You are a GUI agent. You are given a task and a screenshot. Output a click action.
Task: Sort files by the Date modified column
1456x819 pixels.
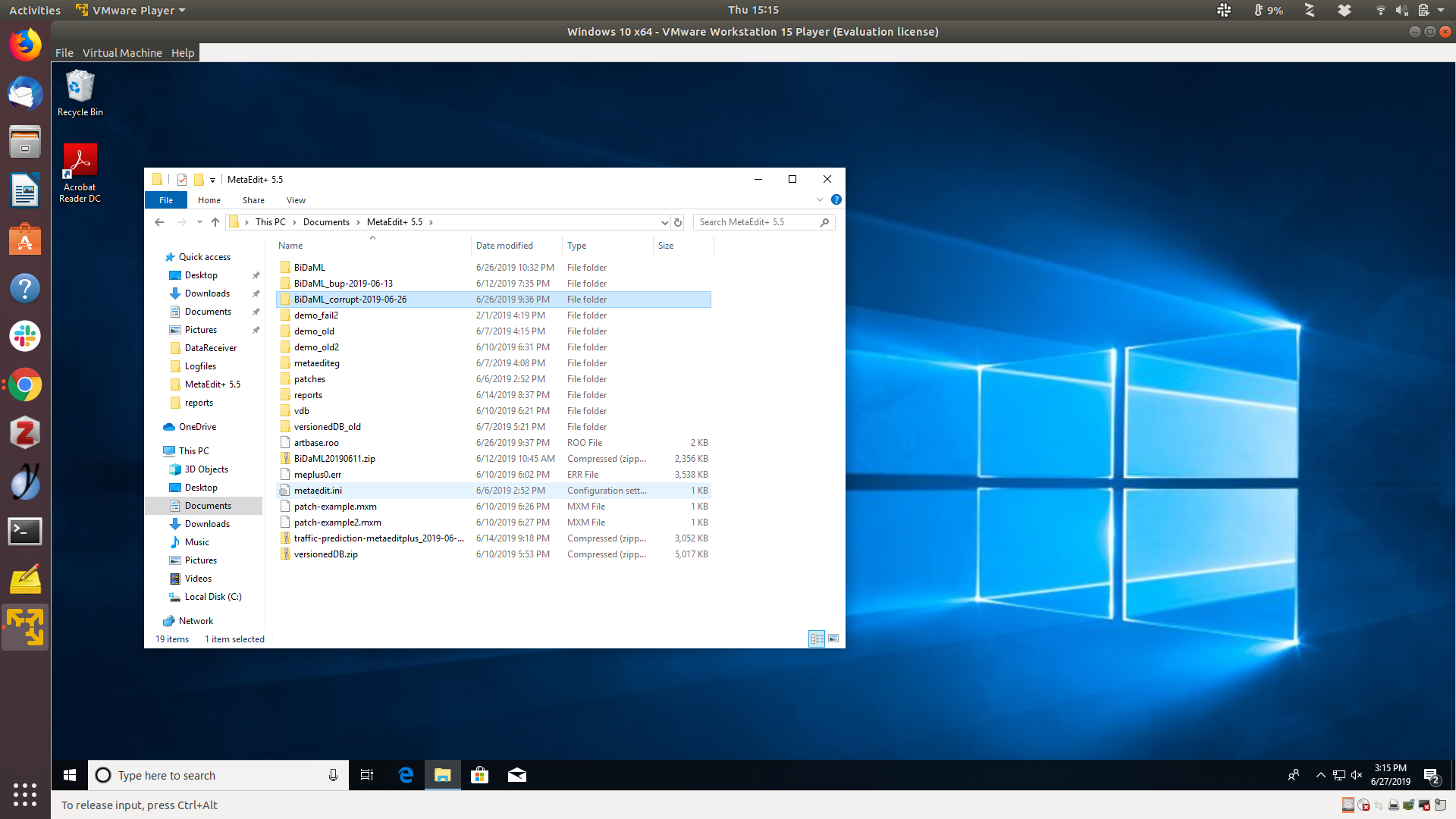504,246
